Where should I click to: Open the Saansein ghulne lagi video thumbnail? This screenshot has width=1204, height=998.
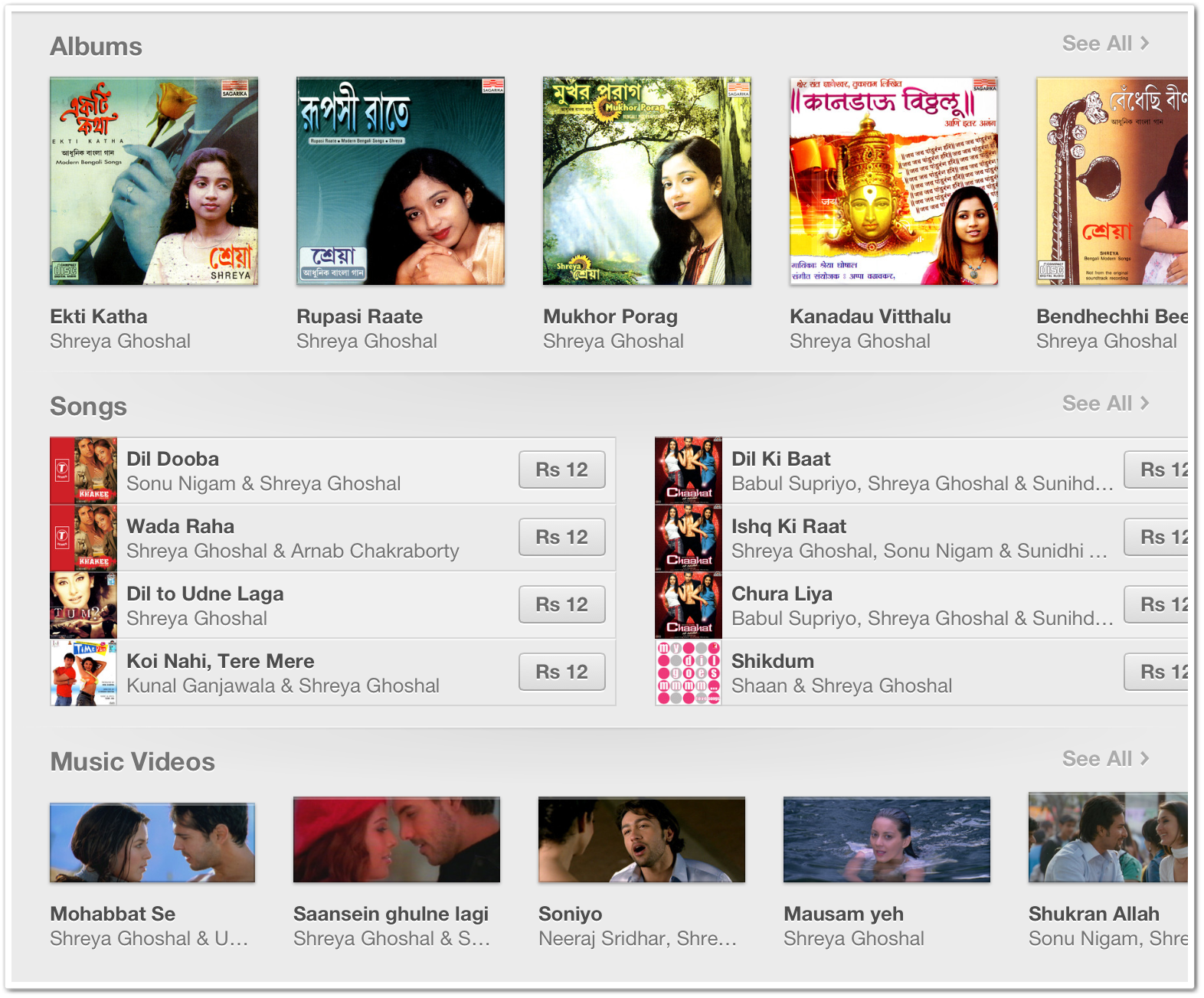[x=397, y=839]
